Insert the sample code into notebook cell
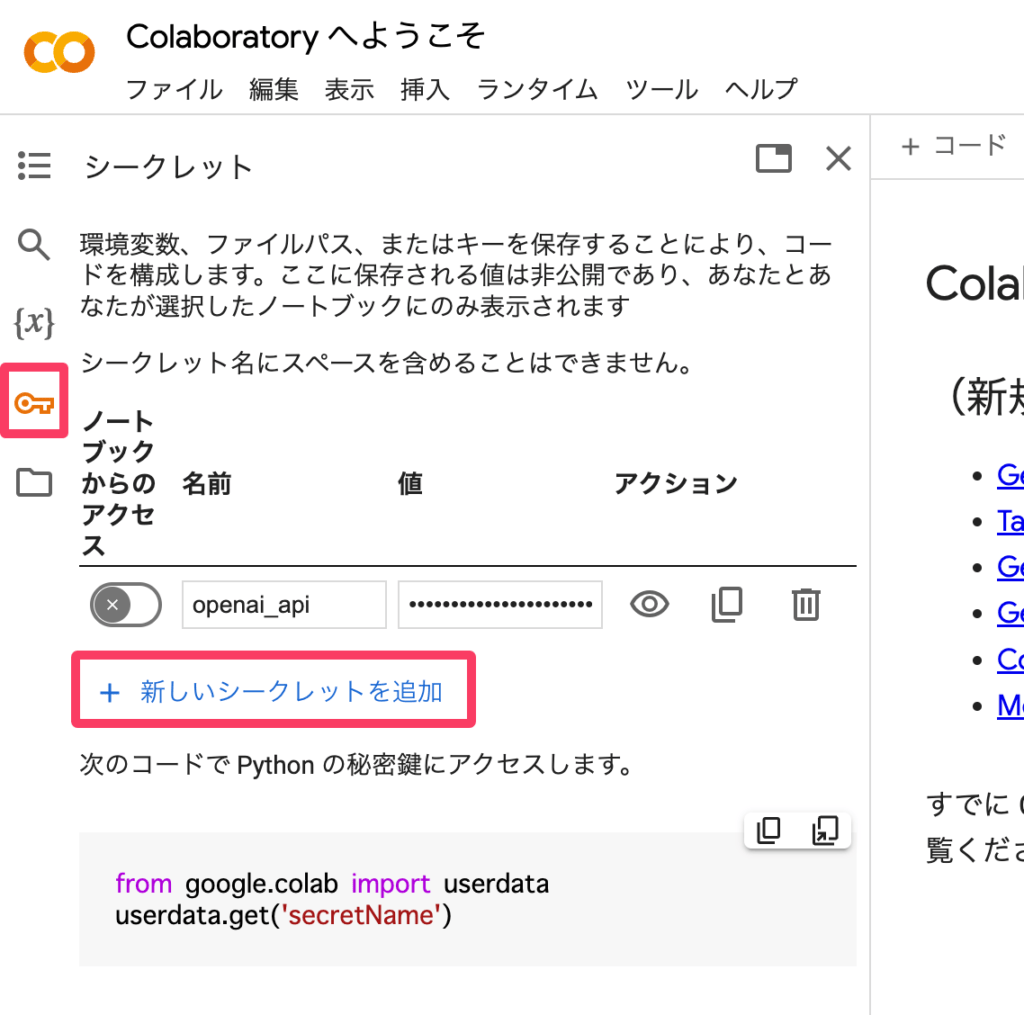The image size is (1024, 1015). click(x=825, y=831)
